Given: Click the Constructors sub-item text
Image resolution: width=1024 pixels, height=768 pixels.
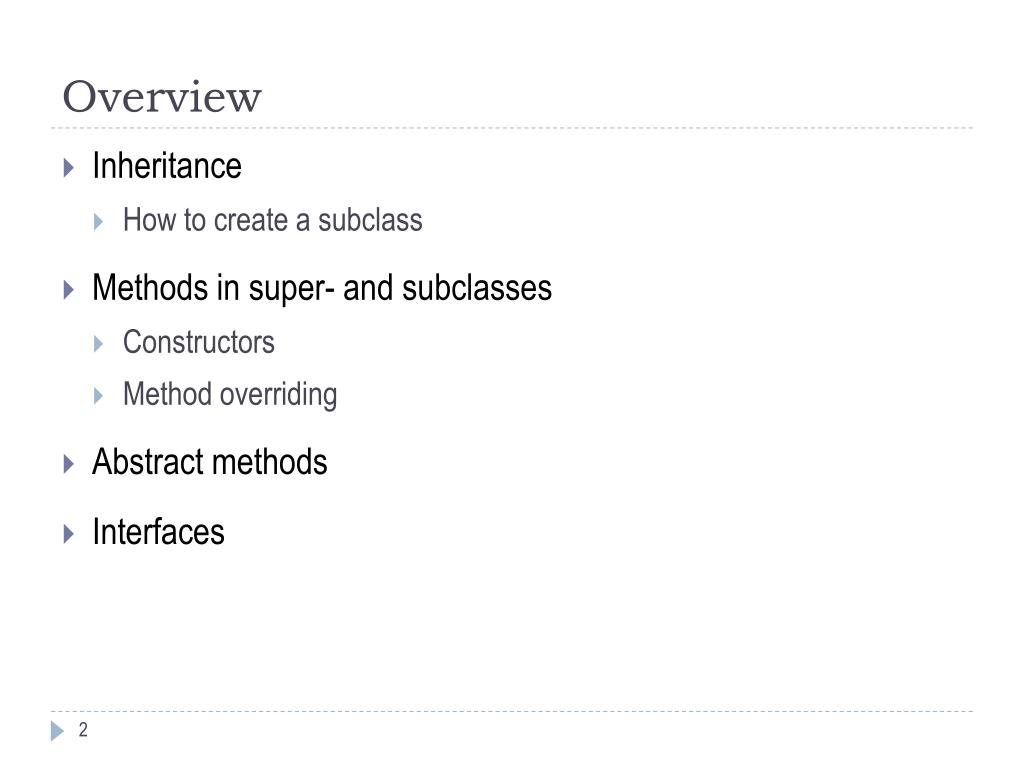Looking at the screenshot, I should click(199, 342).
